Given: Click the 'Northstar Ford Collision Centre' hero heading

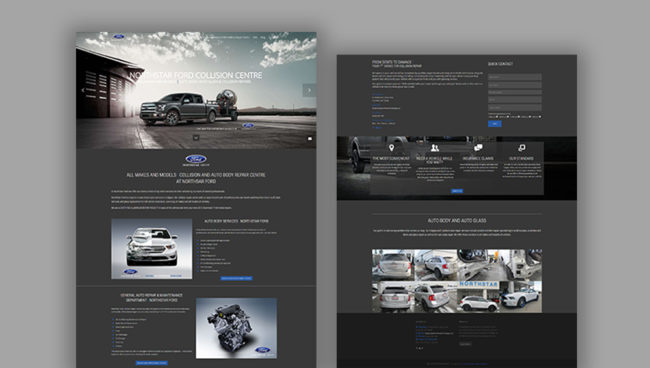Looking at the screenshot, I should coord(196,75).
